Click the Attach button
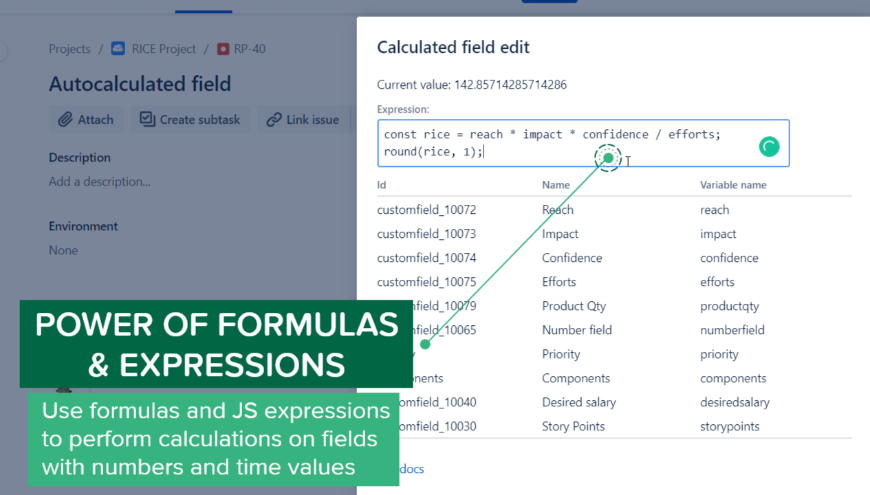The height and width of the screenshot is (495, 870). pyautogui.click(x=86, y=119)
